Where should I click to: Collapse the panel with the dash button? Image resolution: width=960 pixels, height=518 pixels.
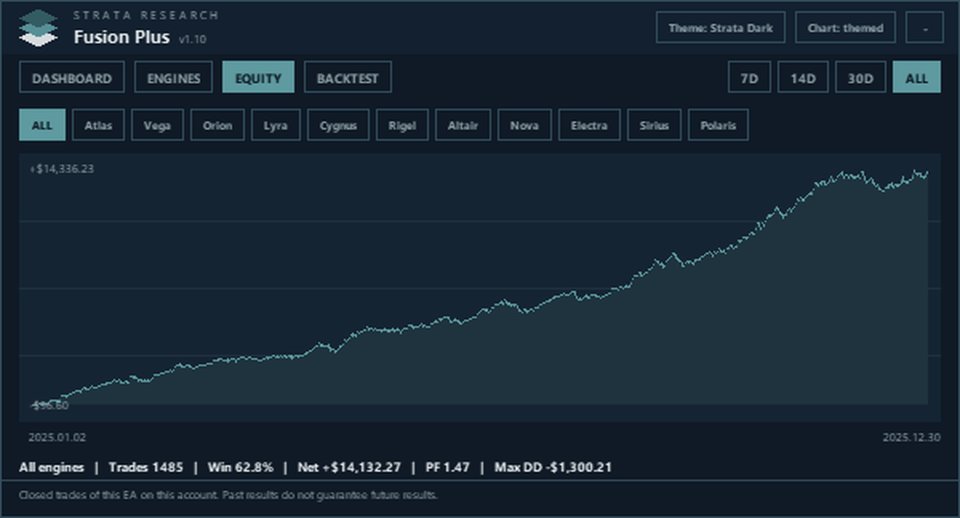pos(924,28)
